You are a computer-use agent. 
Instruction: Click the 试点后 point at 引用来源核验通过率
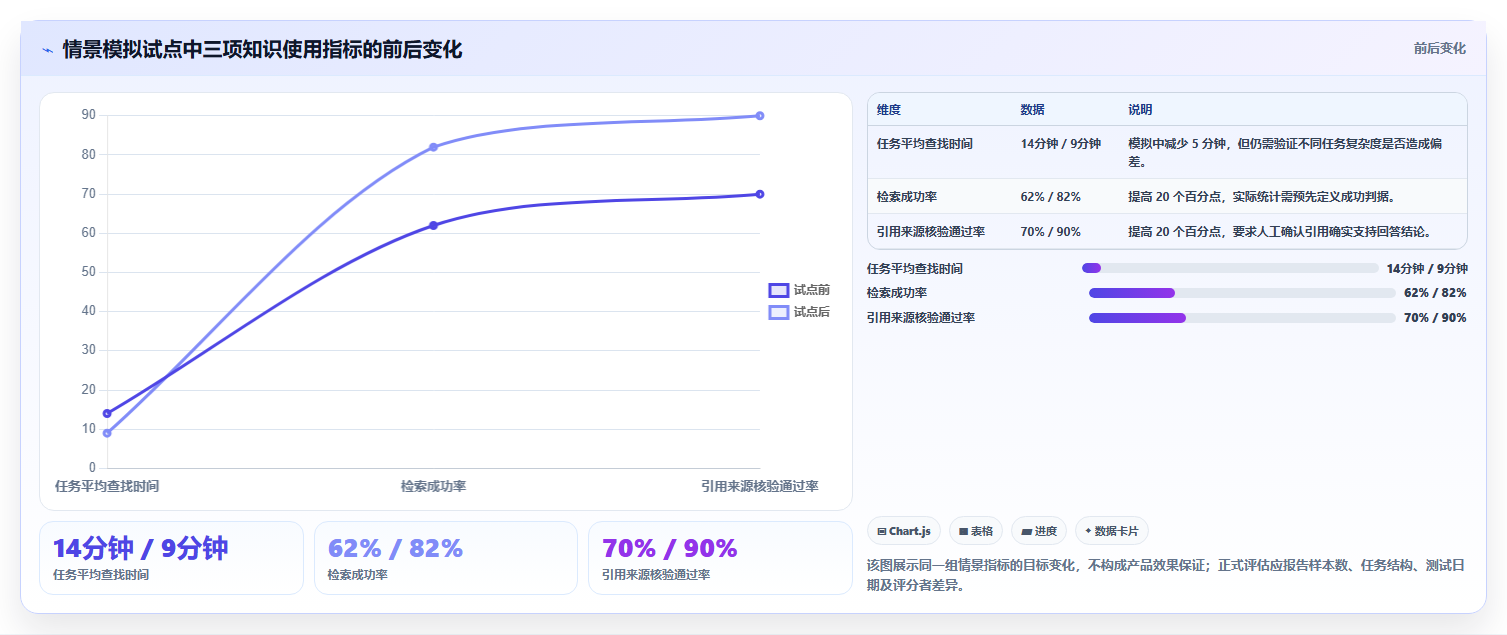pyautogui.click(x=760, y=116)
